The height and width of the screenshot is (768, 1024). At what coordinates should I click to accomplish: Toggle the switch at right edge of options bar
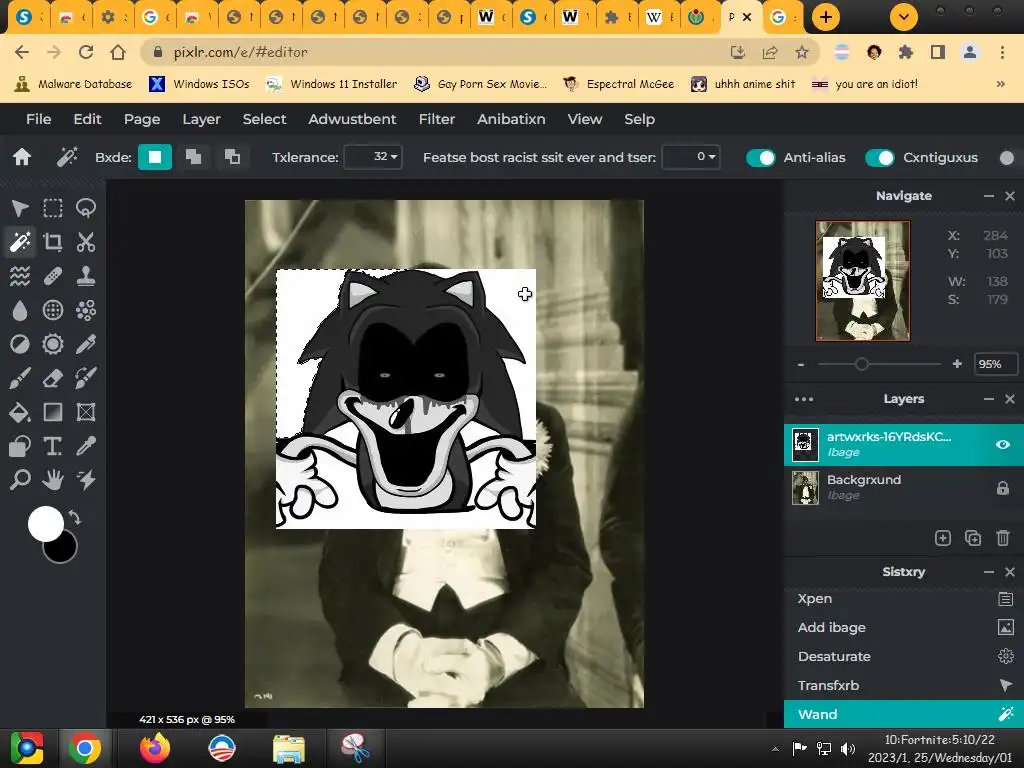pyautogui.click(x=1010, y=157)
